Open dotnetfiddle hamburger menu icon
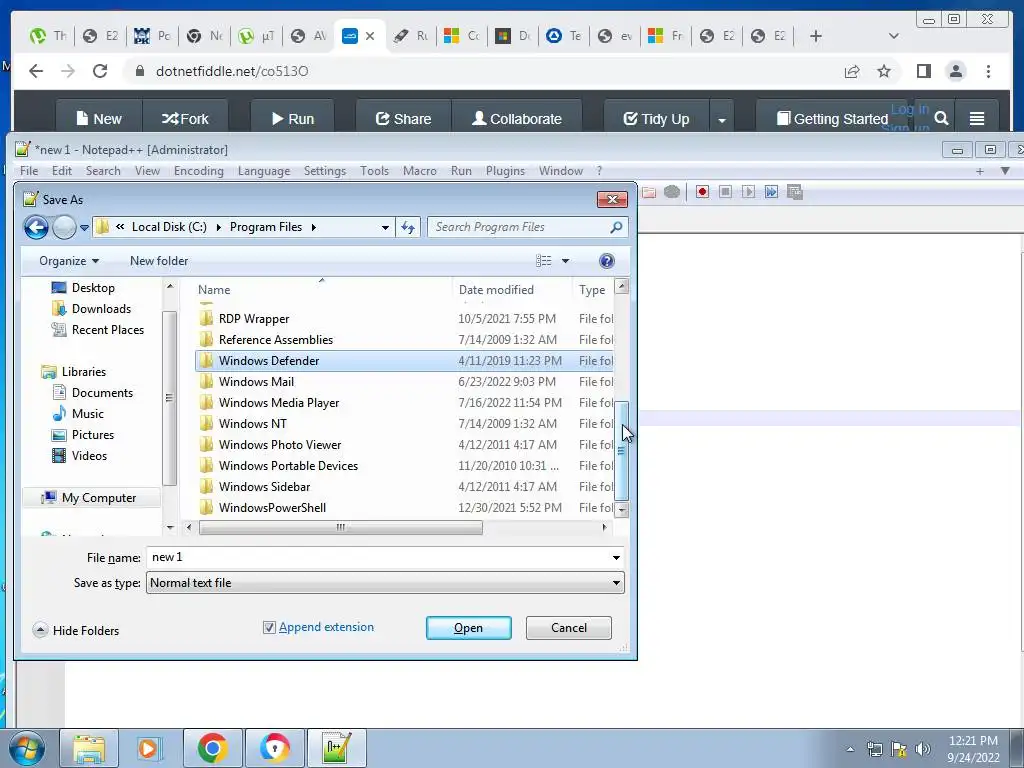 pyautogui.click(x=977, y=118)
